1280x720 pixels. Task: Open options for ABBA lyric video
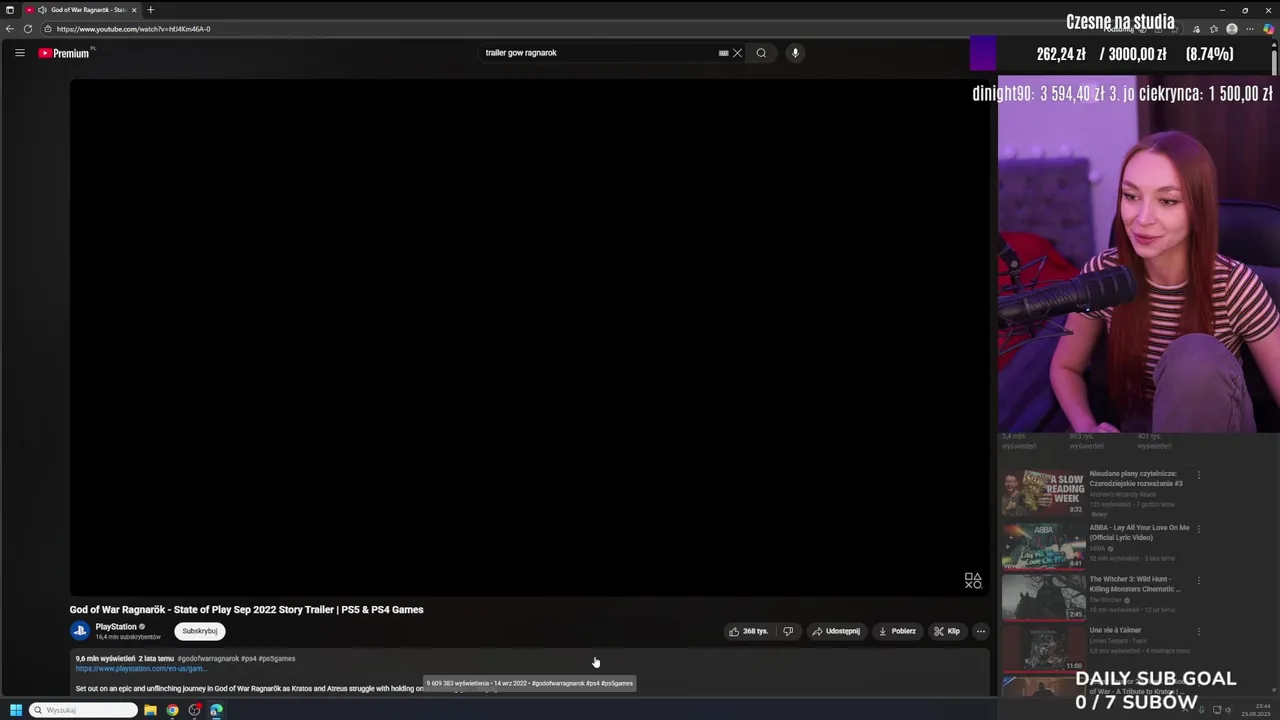[x=1199, y=528]
